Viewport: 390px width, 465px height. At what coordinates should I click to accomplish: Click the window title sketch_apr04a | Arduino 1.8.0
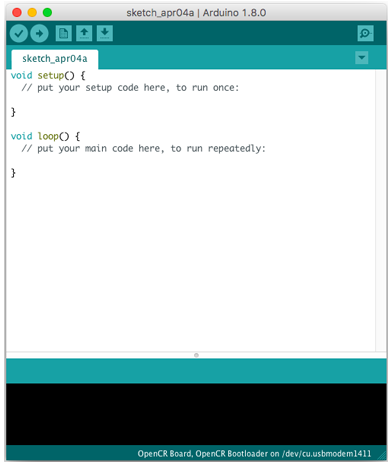point(196,13)
